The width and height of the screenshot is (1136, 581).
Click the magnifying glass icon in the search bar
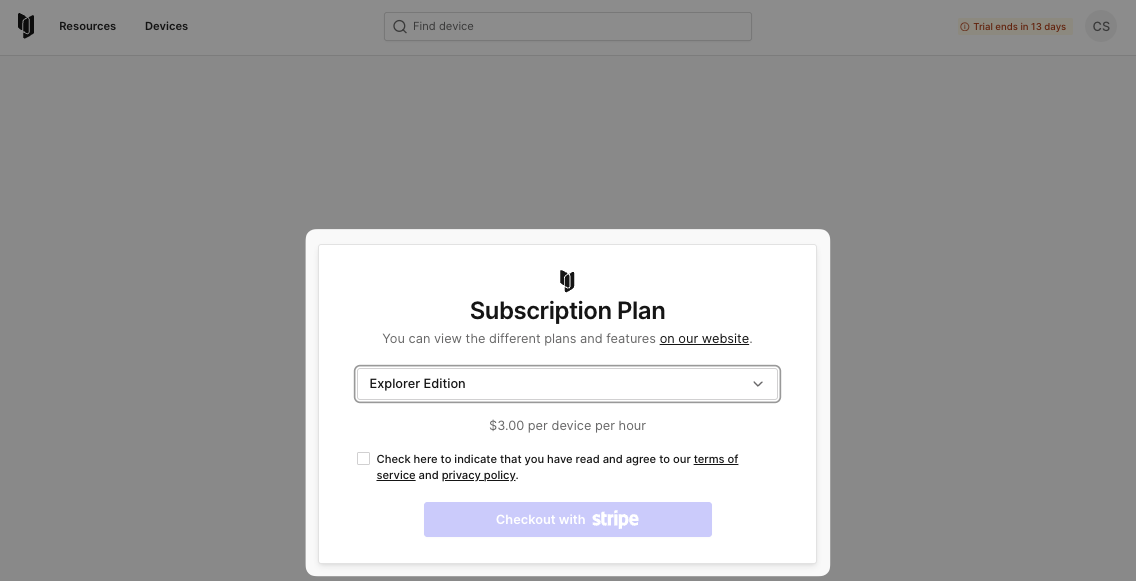coord(400,26)
